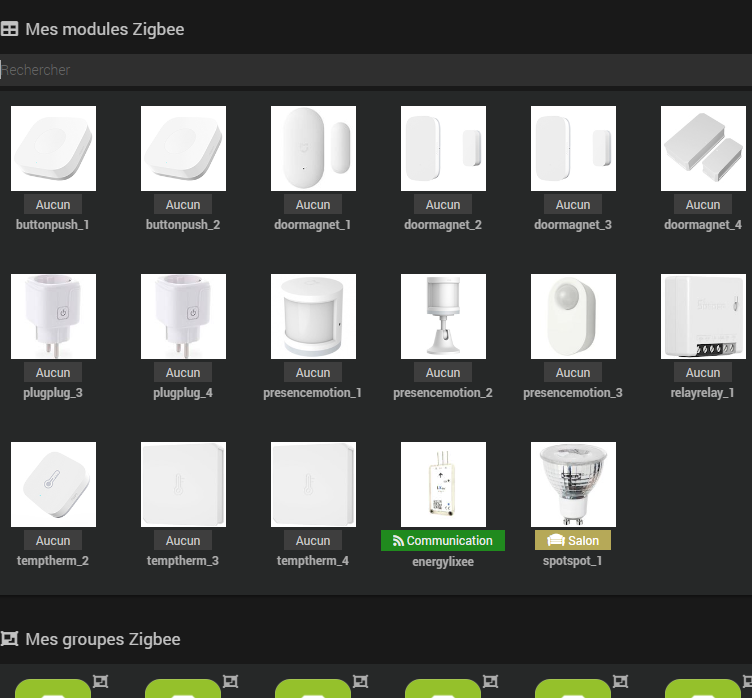Click the green Communication tag
This screenshot has height=698, width=752.
443,541
